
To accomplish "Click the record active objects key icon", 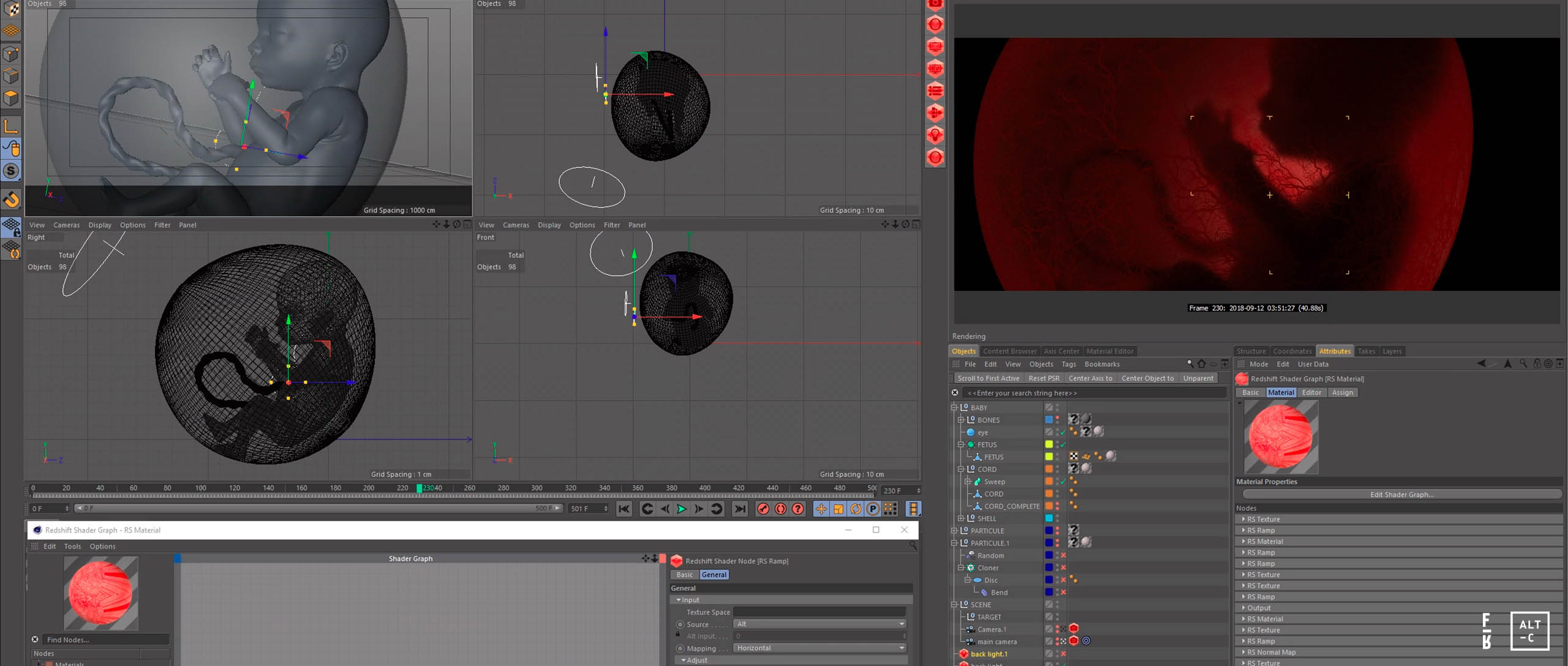I will click(x=763, y=509).
